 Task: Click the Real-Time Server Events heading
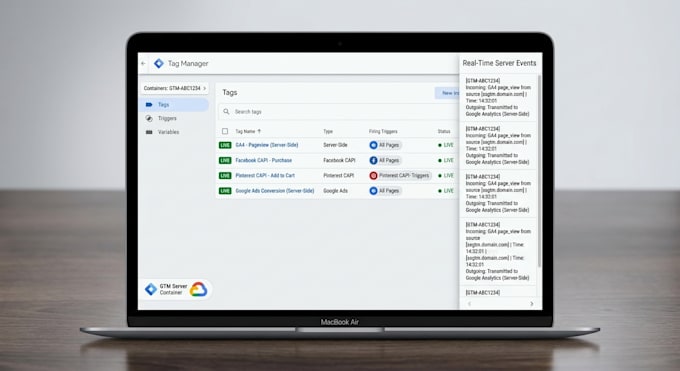499,63
